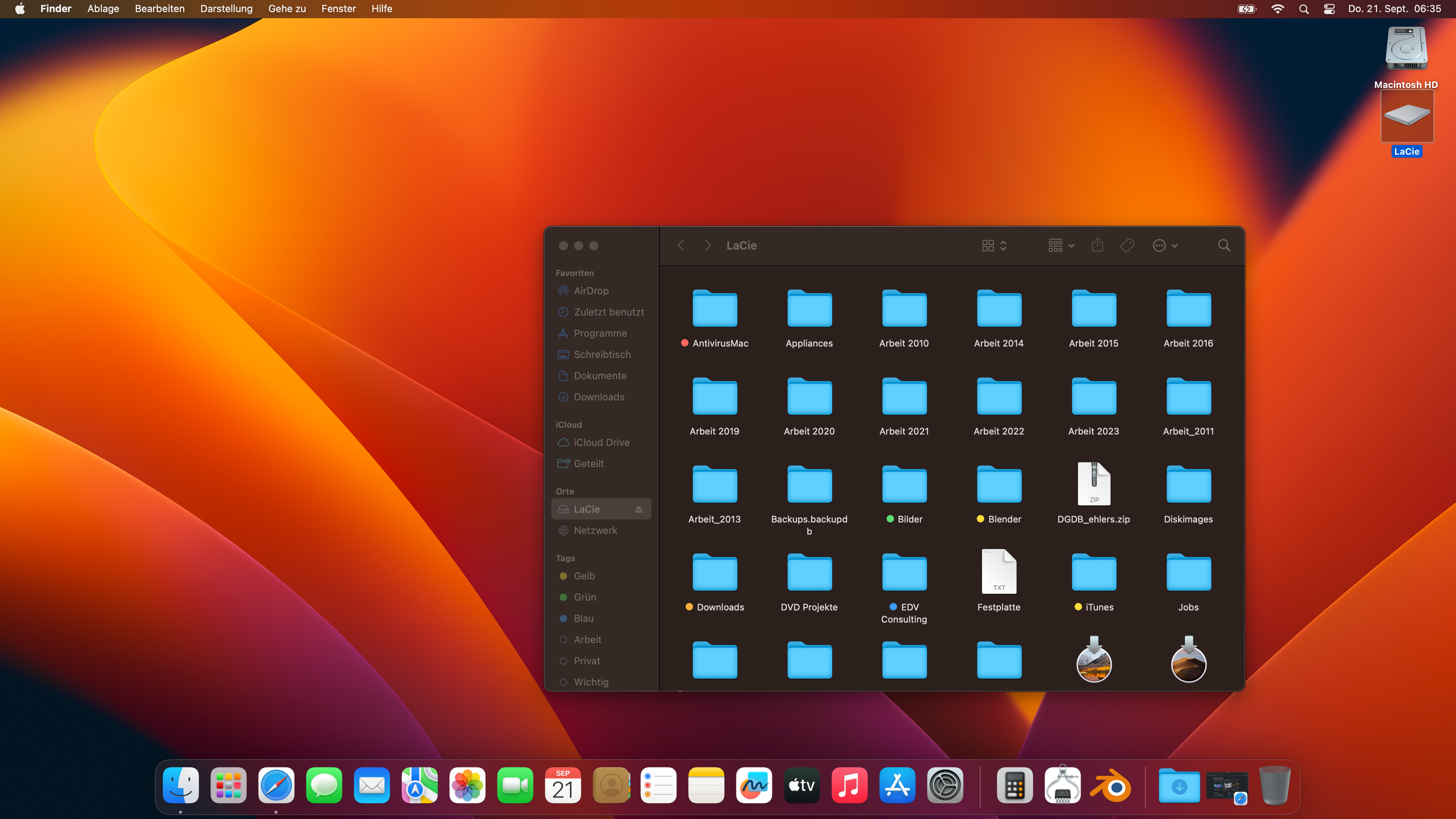Click the share icon in Finder toolbar
Viewport: 1456px width, 819px height.
(1097, 245)
